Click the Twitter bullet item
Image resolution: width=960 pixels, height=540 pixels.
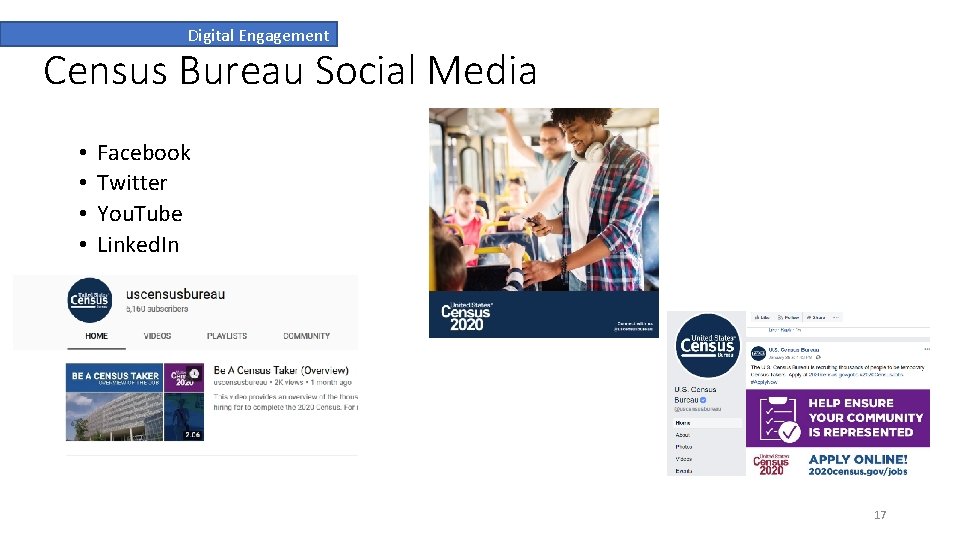[132, 183]
